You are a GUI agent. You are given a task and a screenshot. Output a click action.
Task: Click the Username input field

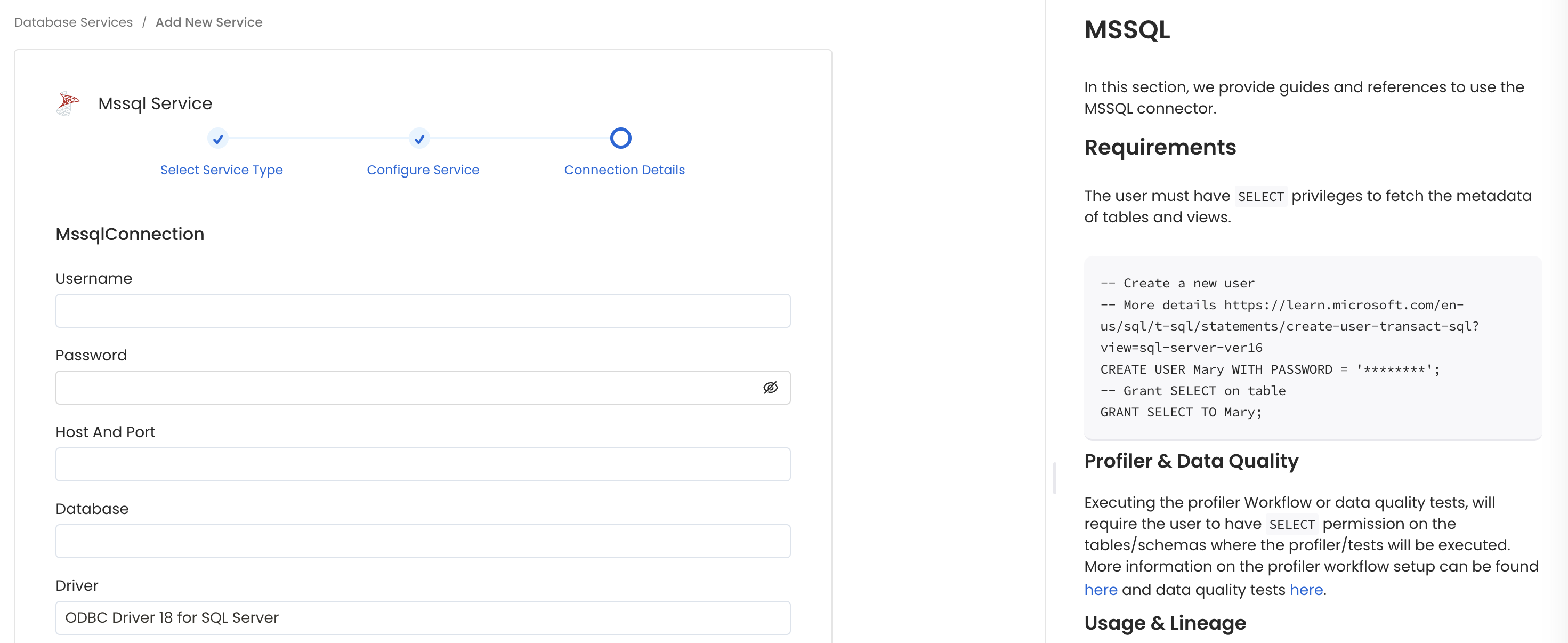pos(423,310)
